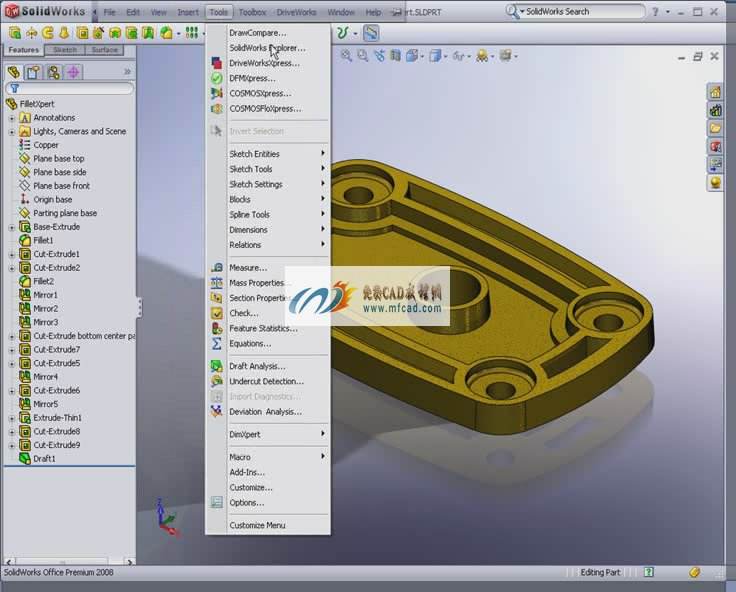The width and height of the screenshot is (736, 592).
Task: Click the feature tree filter field
Action: pyautogui.click(x=69, y=88)
